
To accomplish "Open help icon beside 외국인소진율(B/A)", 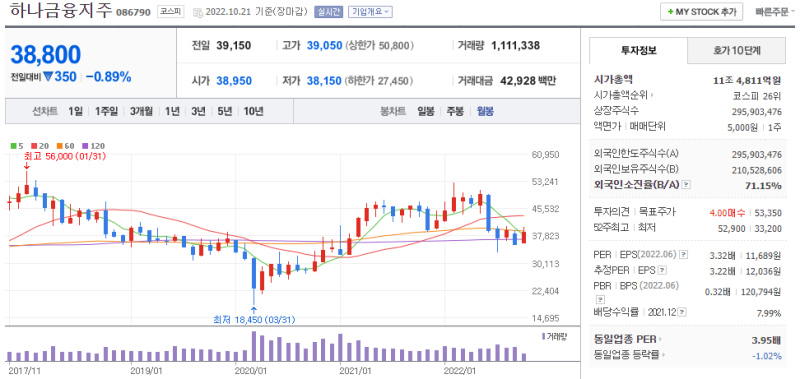I will click(x=686, y=185).
